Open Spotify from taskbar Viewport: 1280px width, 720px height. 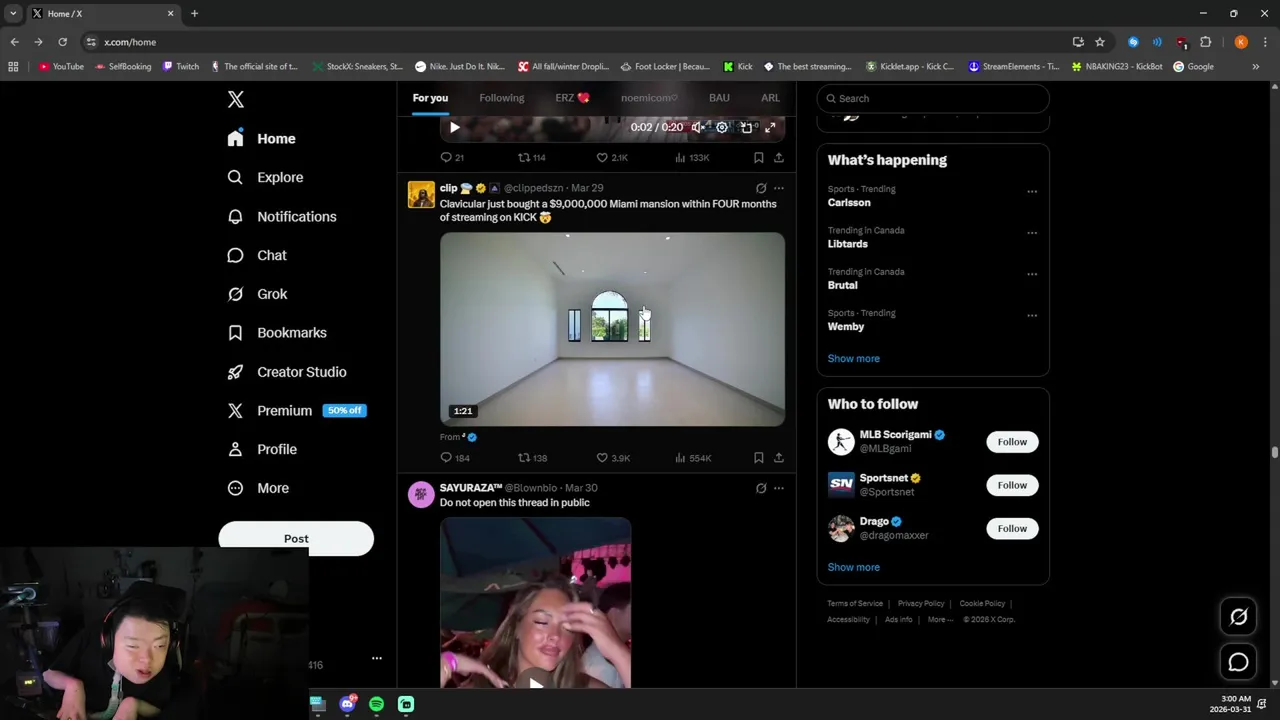377,704
